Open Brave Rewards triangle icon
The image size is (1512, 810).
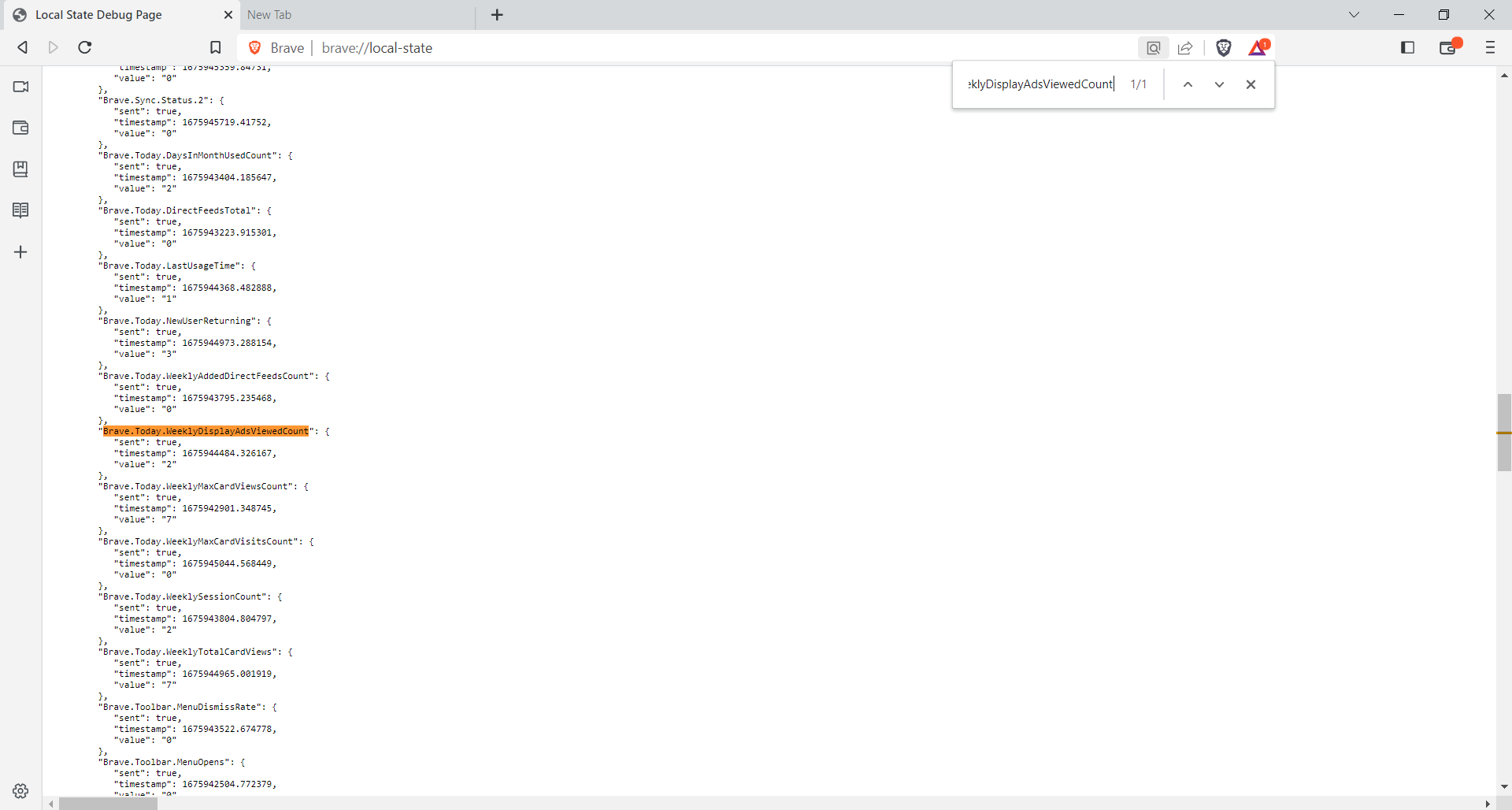click(x=1256, y=47)
